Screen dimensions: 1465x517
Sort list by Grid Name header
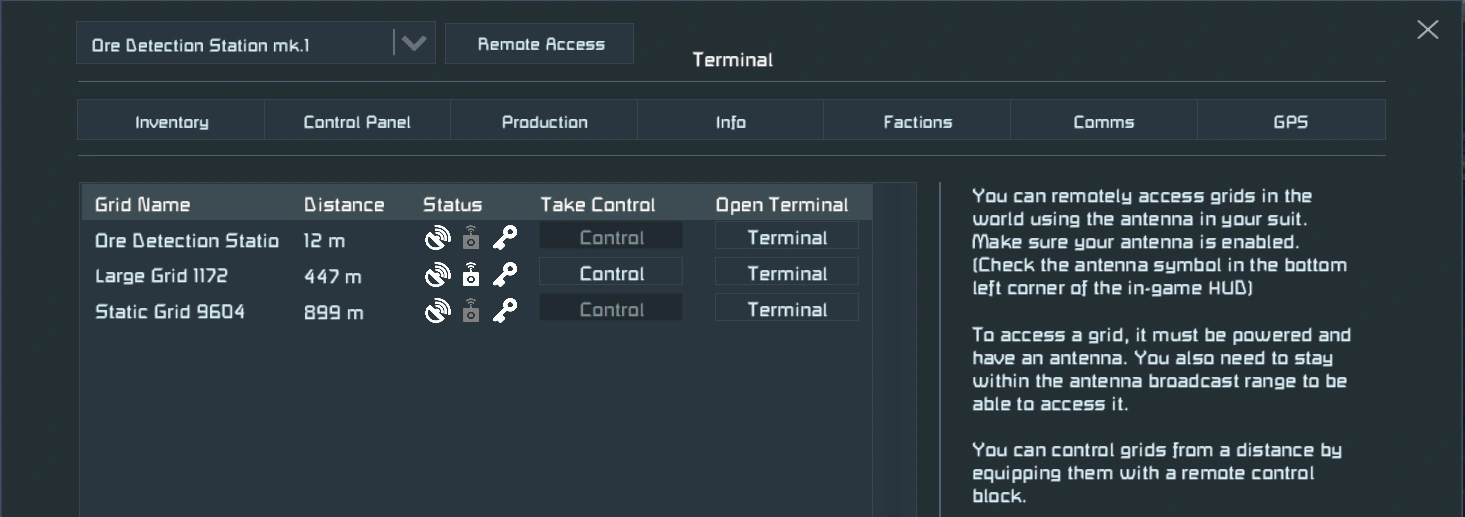point(142,205)
